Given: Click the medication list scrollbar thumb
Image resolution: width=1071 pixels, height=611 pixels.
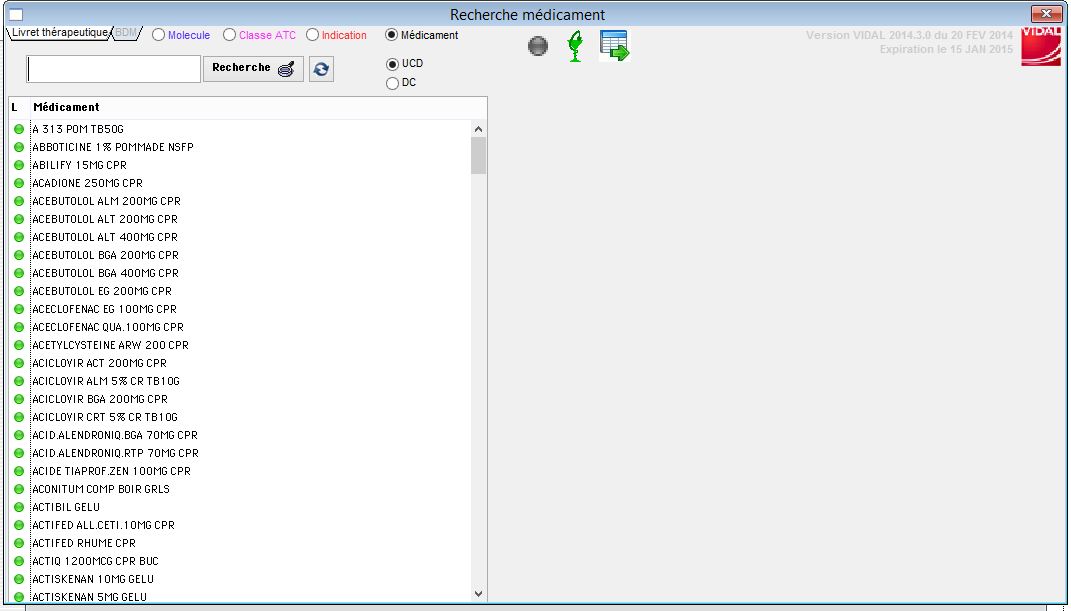Looking at the screenshot, I should click(478, 156).
